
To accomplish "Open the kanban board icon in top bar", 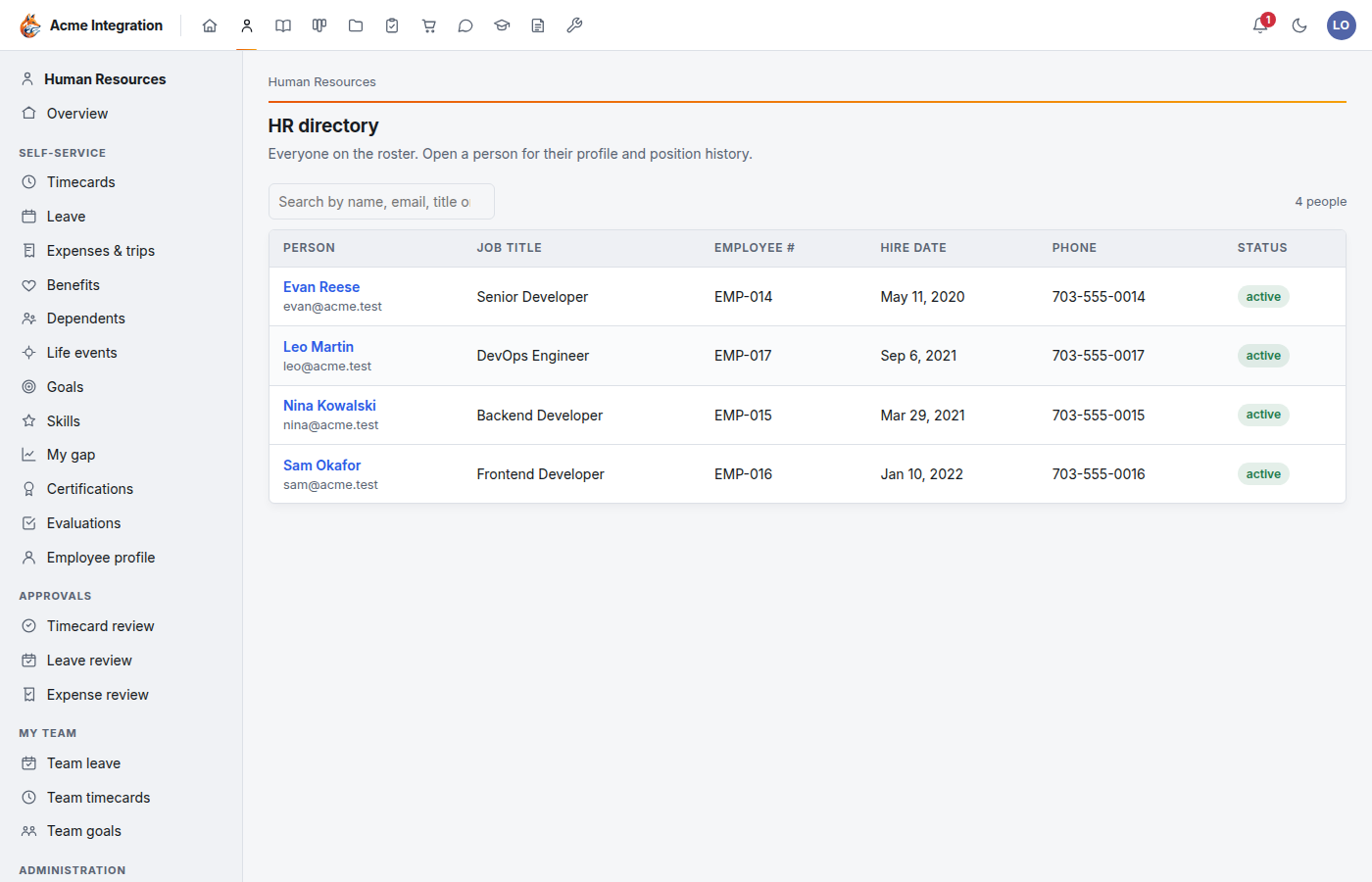I will pos(319,25).
